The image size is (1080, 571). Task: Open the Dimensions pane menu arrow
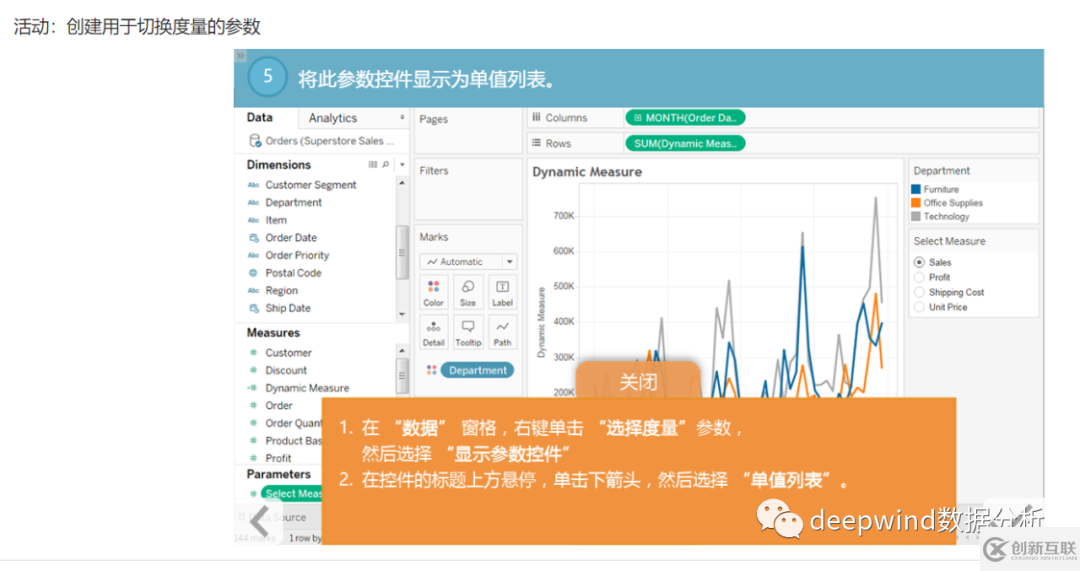click(402, 165)
